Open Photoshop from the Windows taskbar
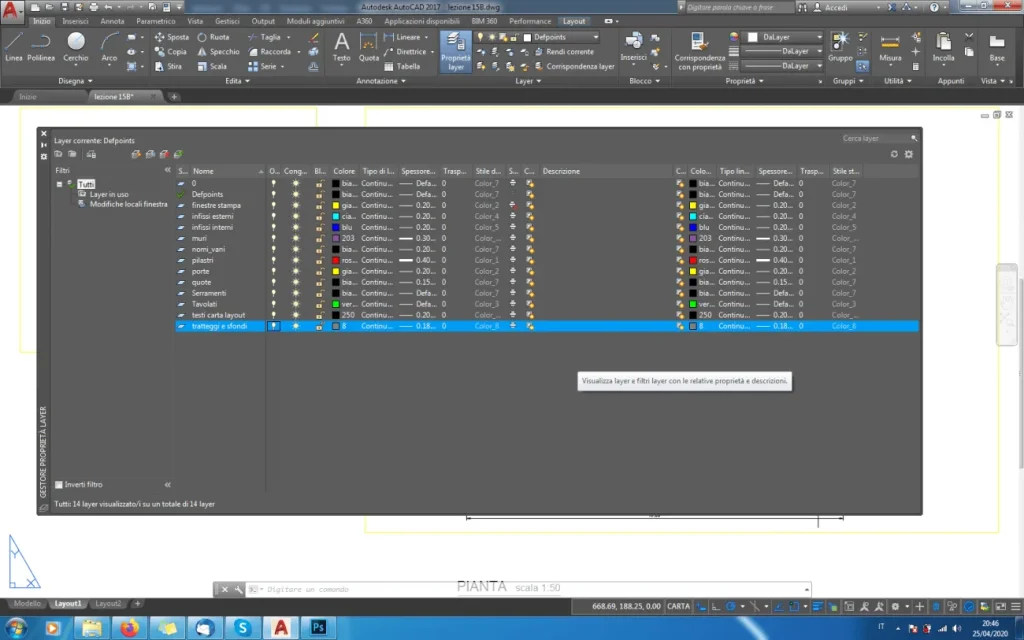 click(x=318, y=628)
